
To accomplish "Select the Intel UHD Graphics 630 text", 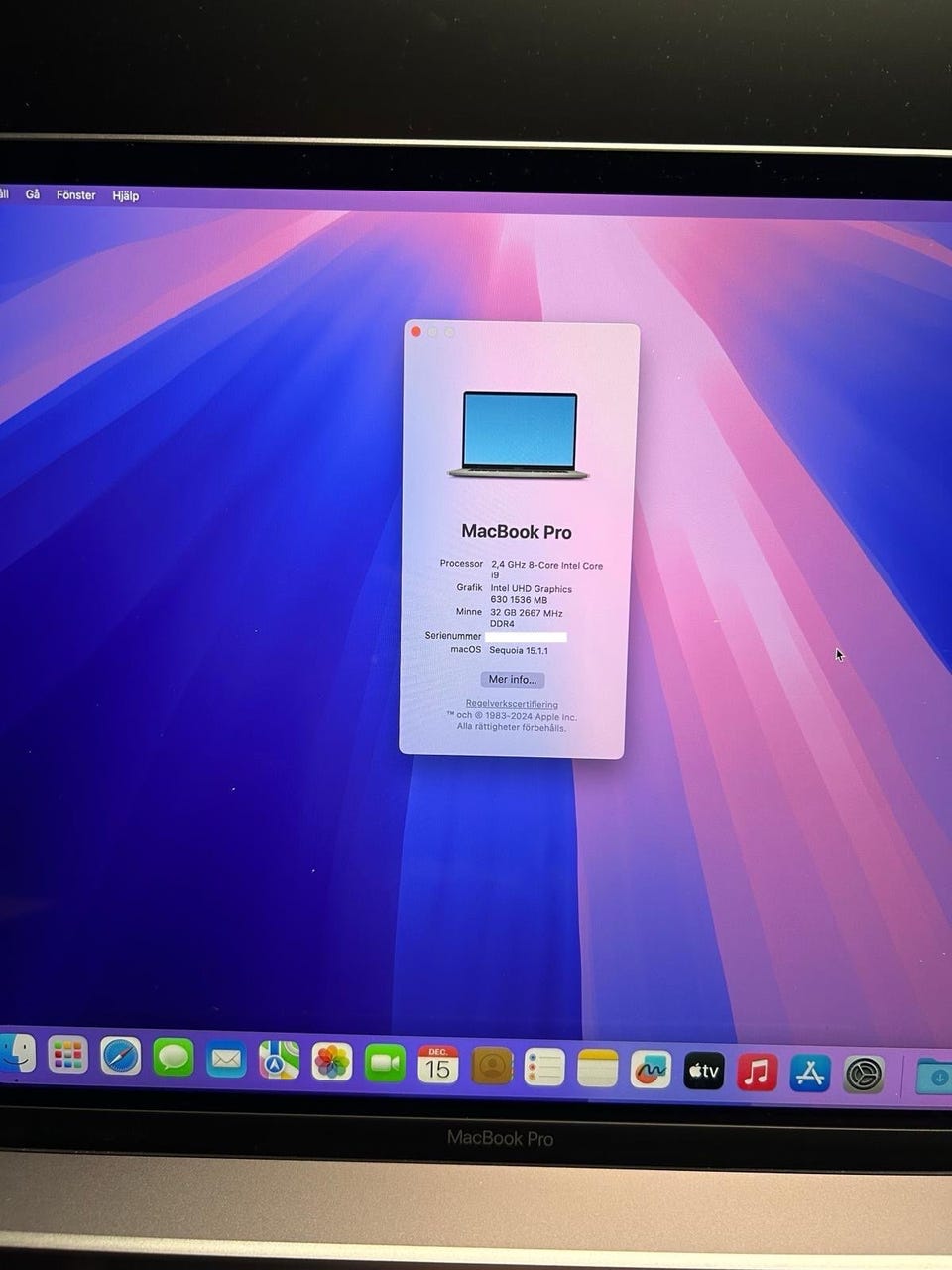I will pyautogui.click(x=531, y=594).
